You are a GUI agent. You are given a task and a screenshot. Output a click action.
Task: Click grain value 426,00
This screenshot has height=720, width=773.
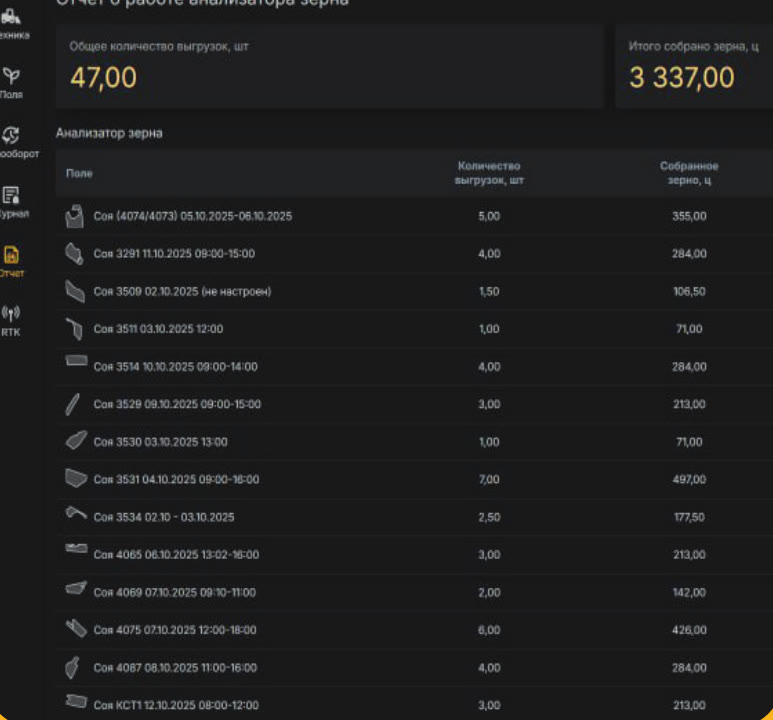coord(689,630)
